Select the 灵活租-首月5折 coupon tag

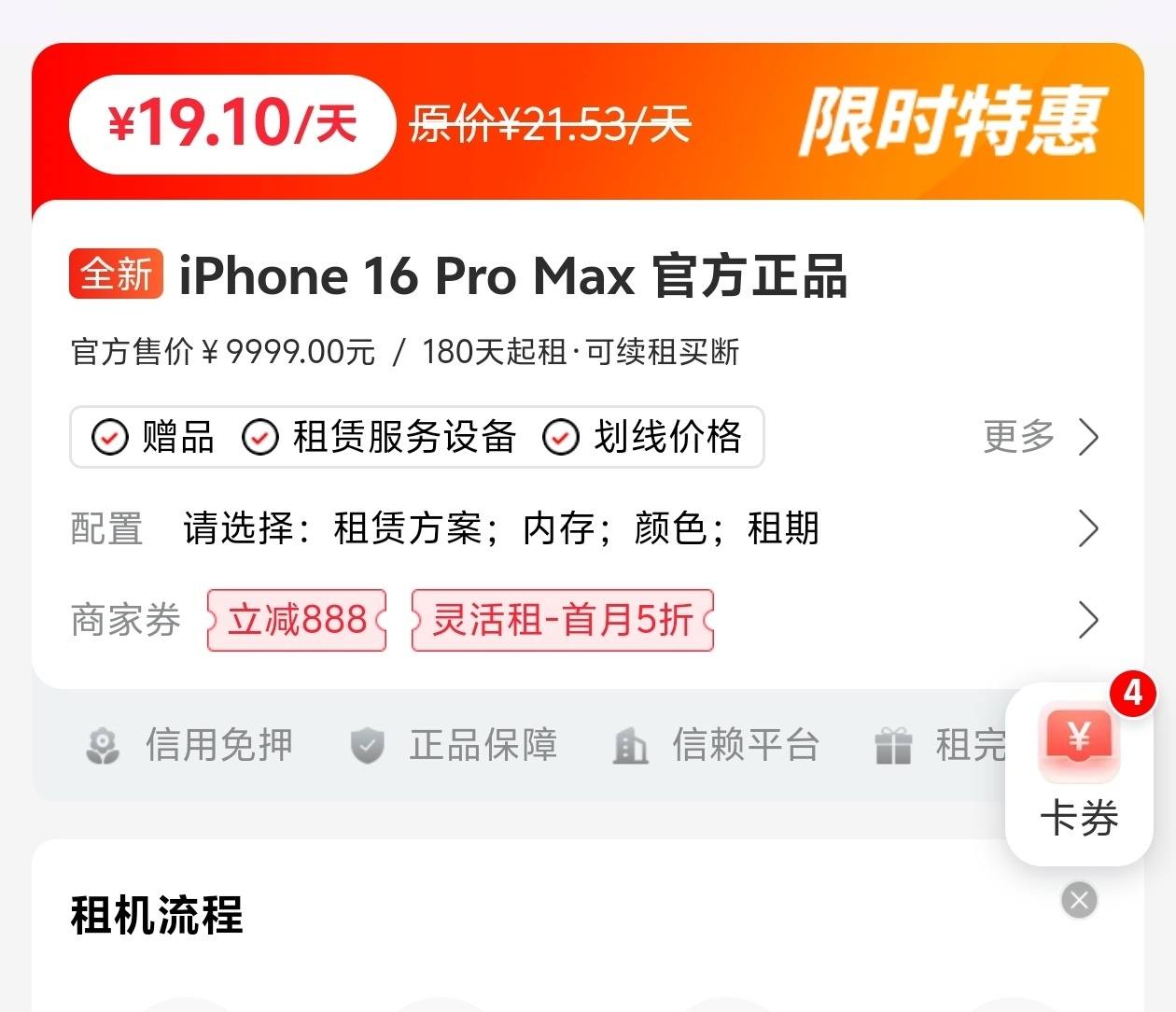[563, 620]
